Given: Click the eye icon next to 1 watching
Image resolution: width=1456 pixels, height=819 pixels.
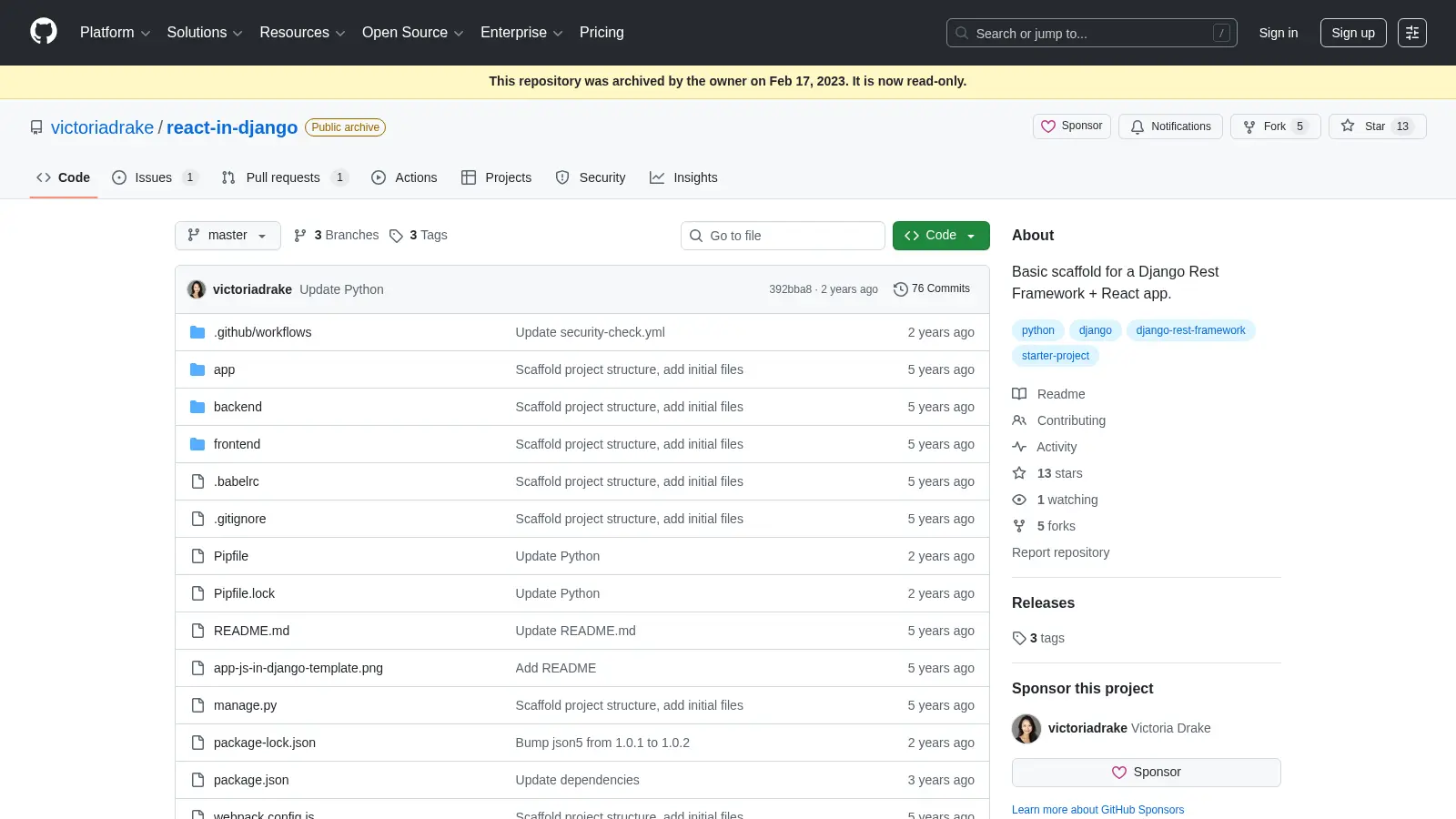Looking at the screenshot, I should pos(1019,500).
